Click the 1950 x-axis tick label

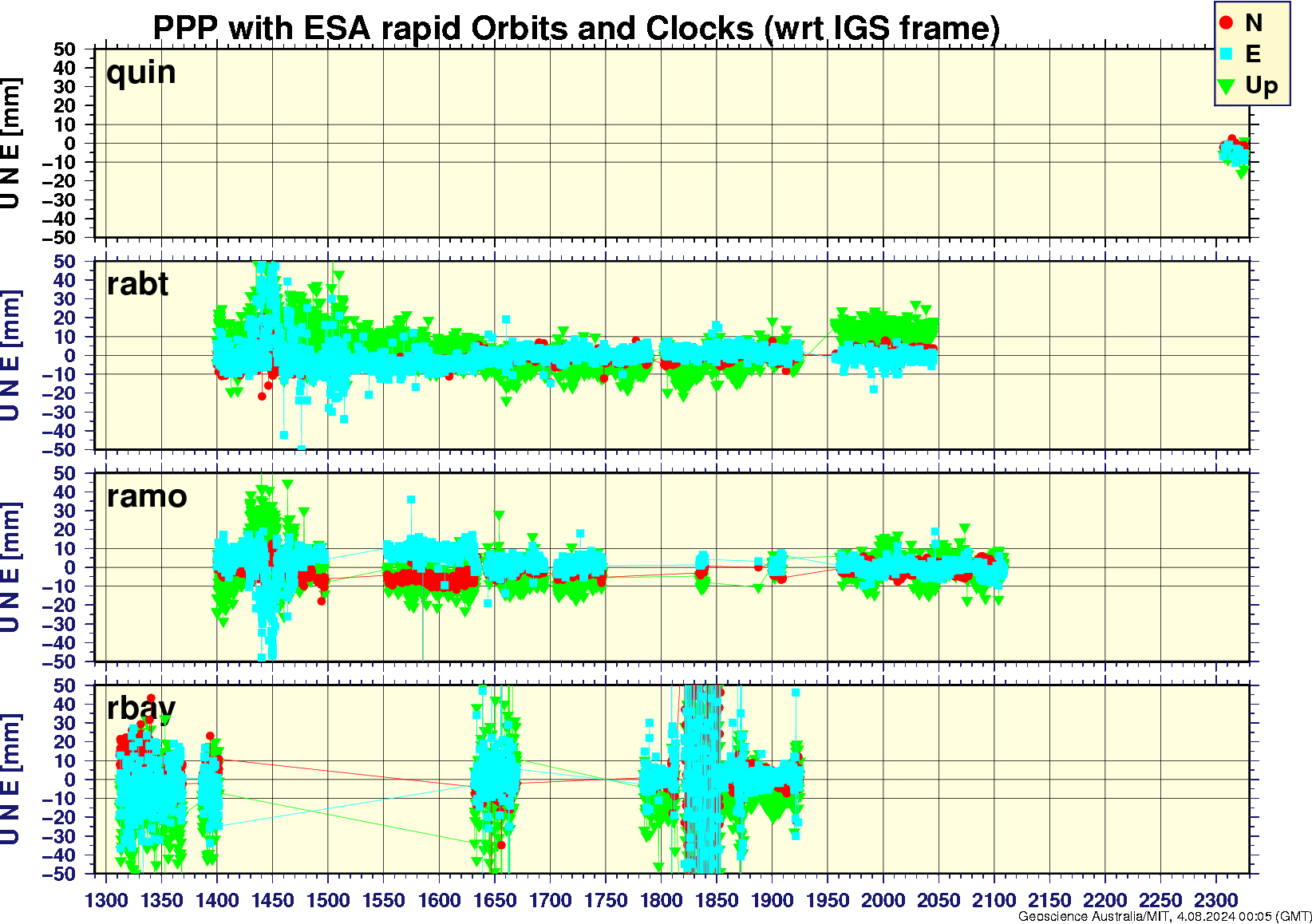[827, 900]
